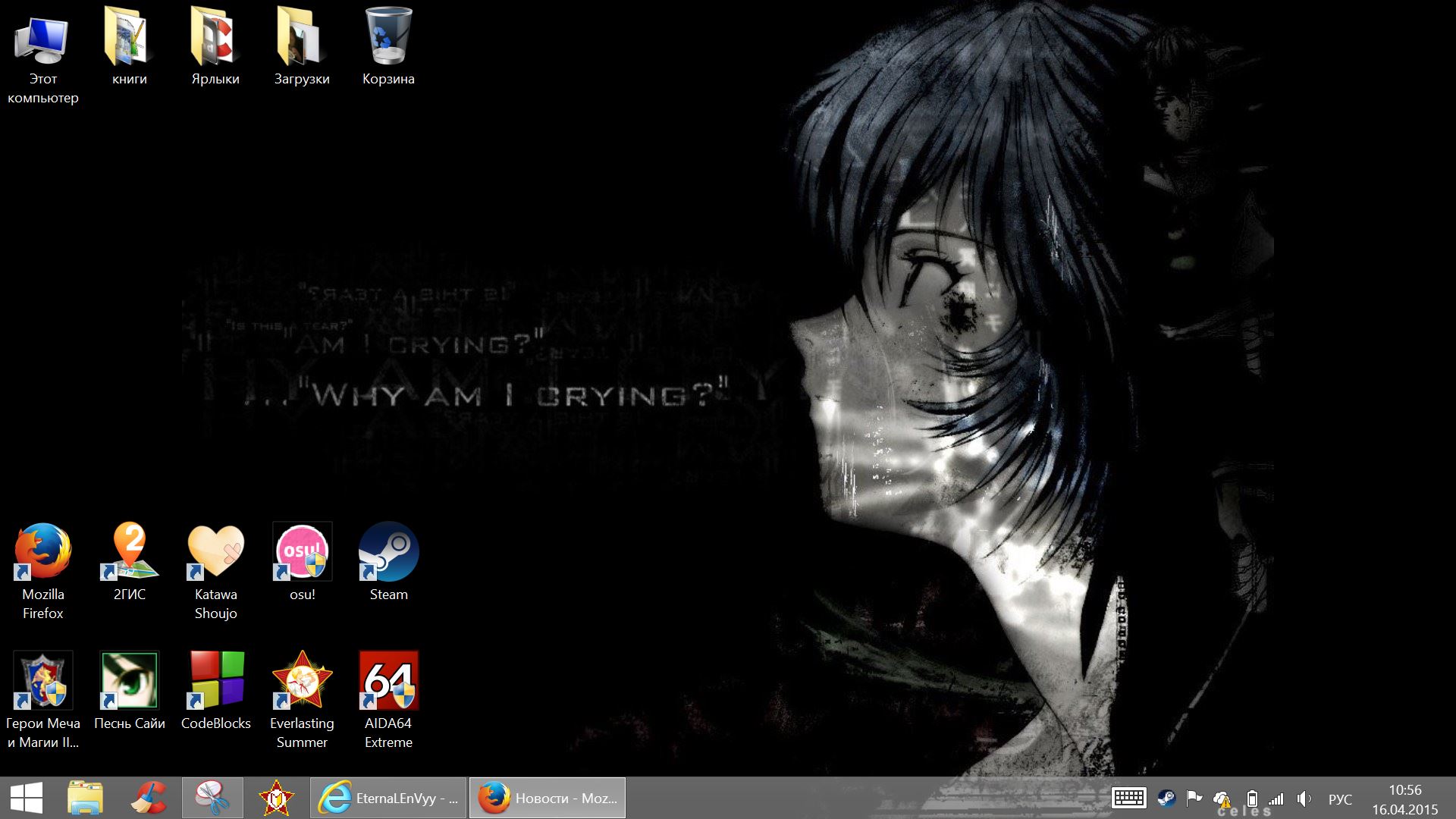
Task: Click the AIDA64 Extreme shortcut
Action: [x=388, y=680]
